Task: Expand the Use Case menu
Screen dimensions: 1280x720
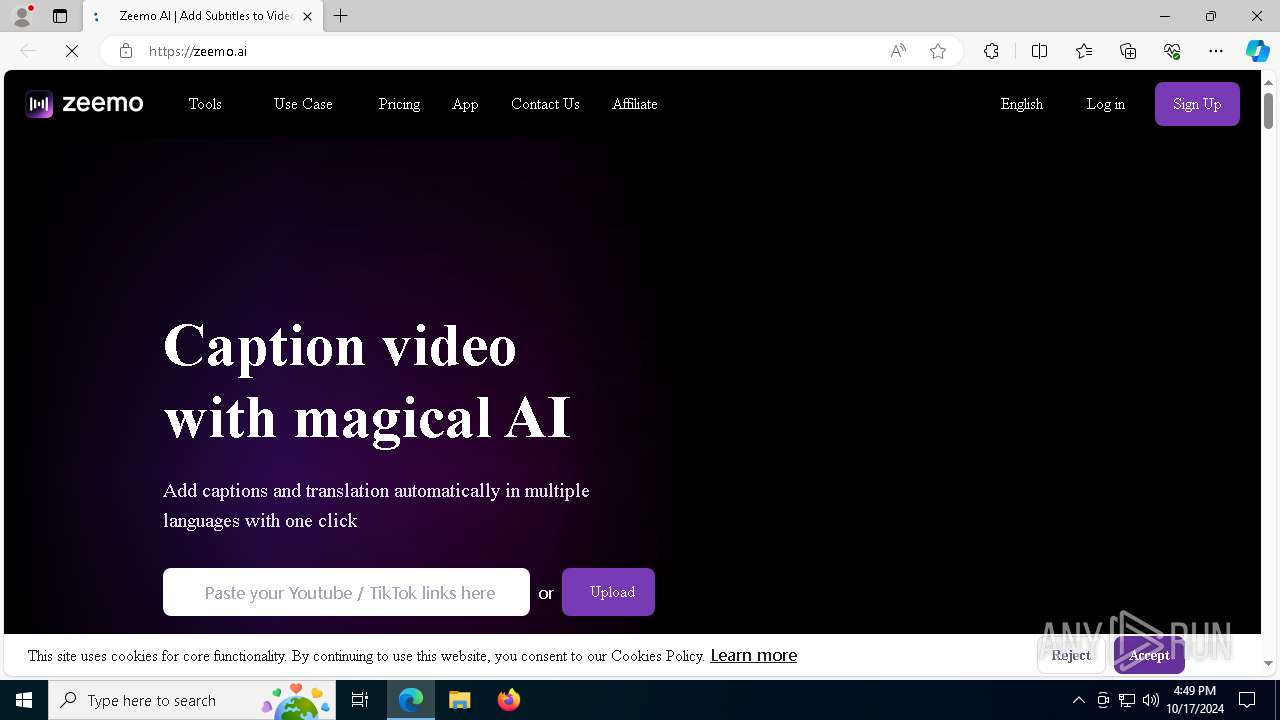Action: coord(303,104)
